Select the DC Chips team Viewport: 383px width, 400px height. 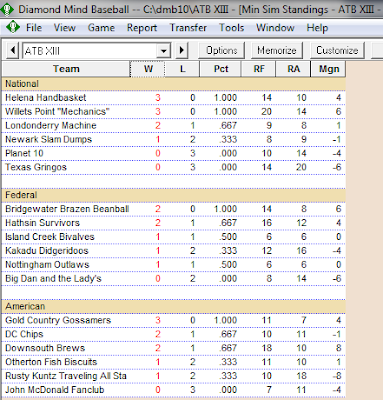(24, 334)
